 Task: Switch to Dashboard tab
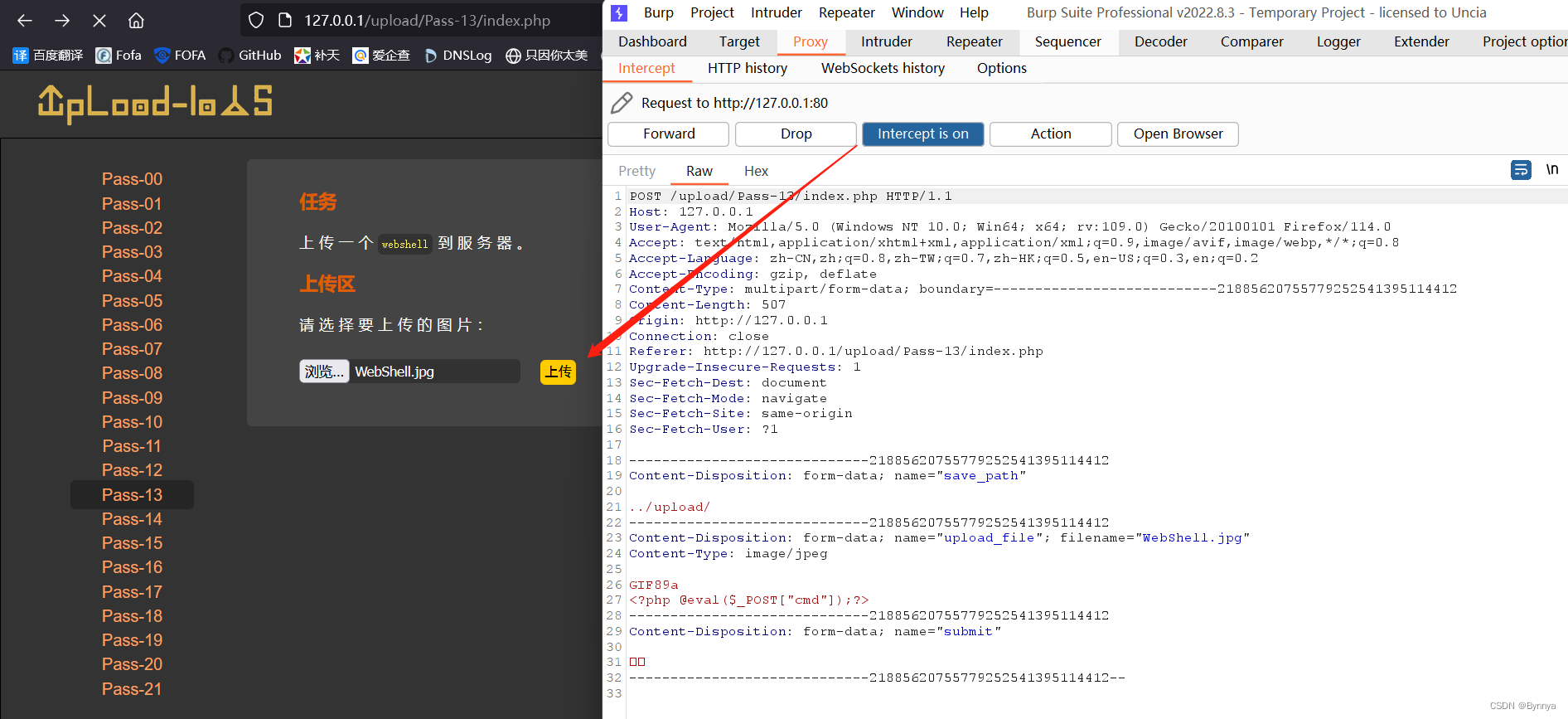652,41
